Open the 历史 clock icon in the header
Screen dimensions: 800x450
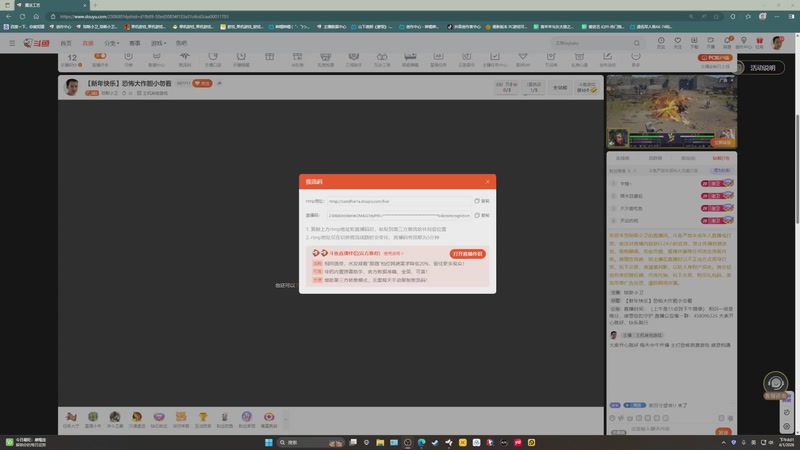[x=661, y=42]
